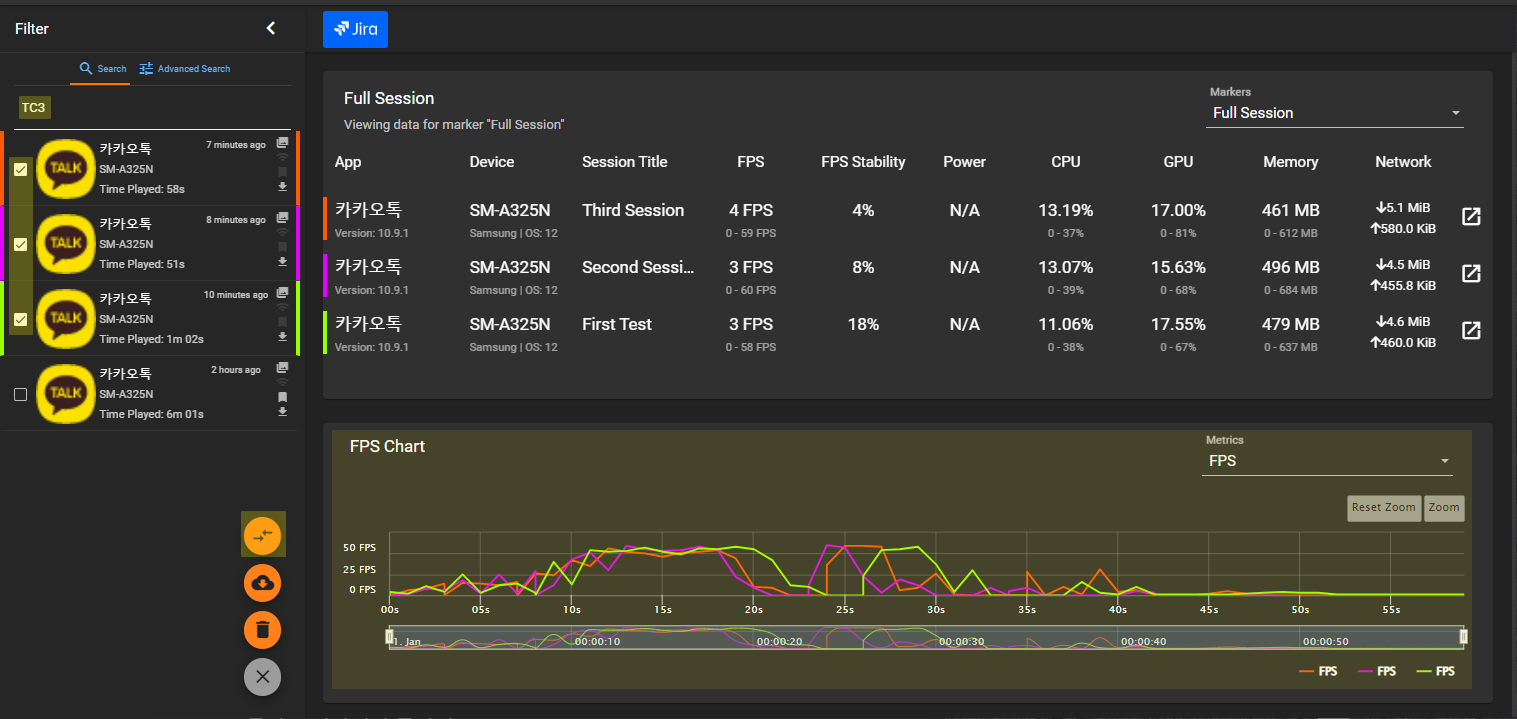Viewport: 1517px width, 719px height.
Task: Click KakaoTalk thumbnail for 58s session
Action: [66, 168]
